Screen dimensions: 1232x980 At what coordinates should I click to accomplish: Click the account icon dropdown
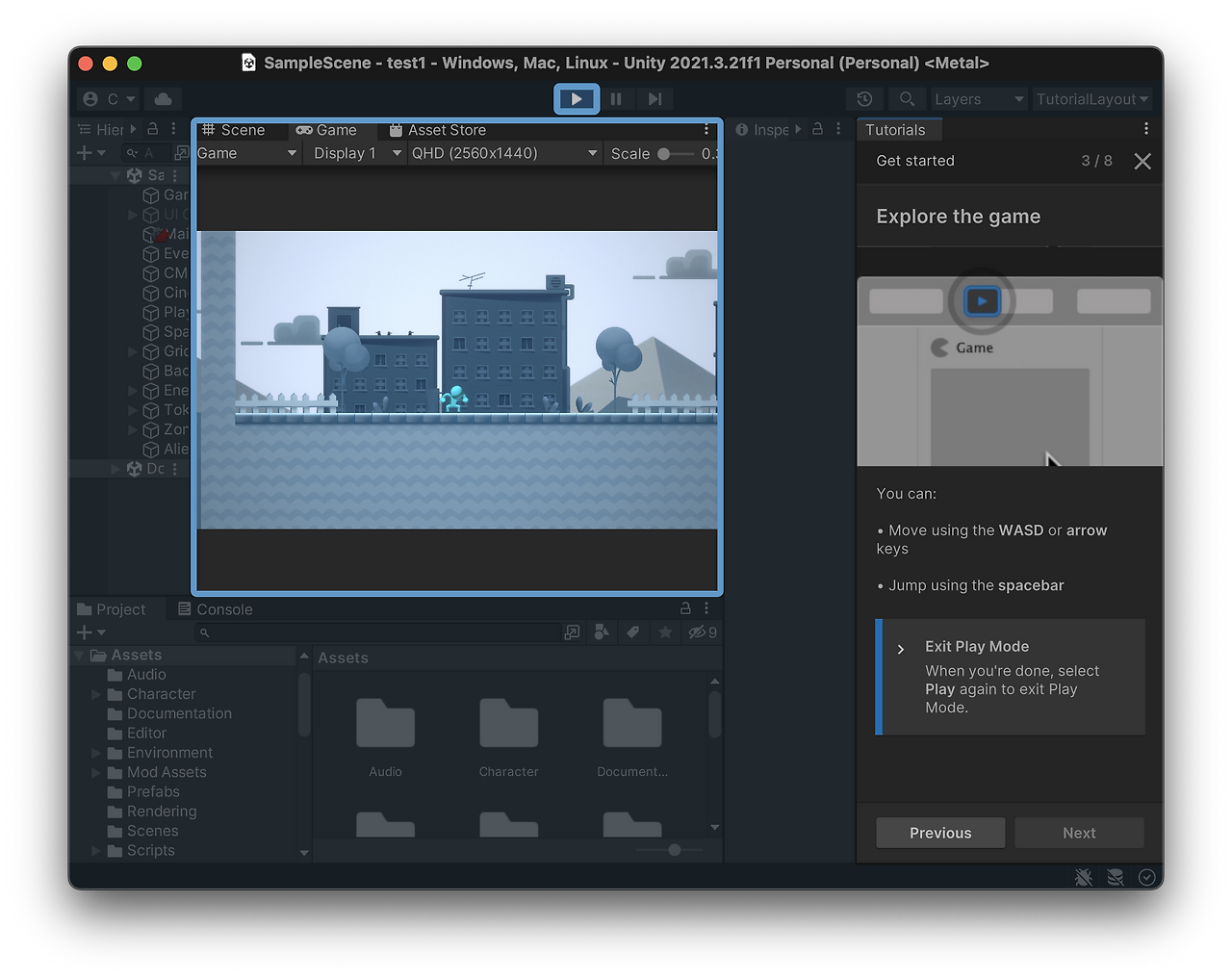(109, 99)
